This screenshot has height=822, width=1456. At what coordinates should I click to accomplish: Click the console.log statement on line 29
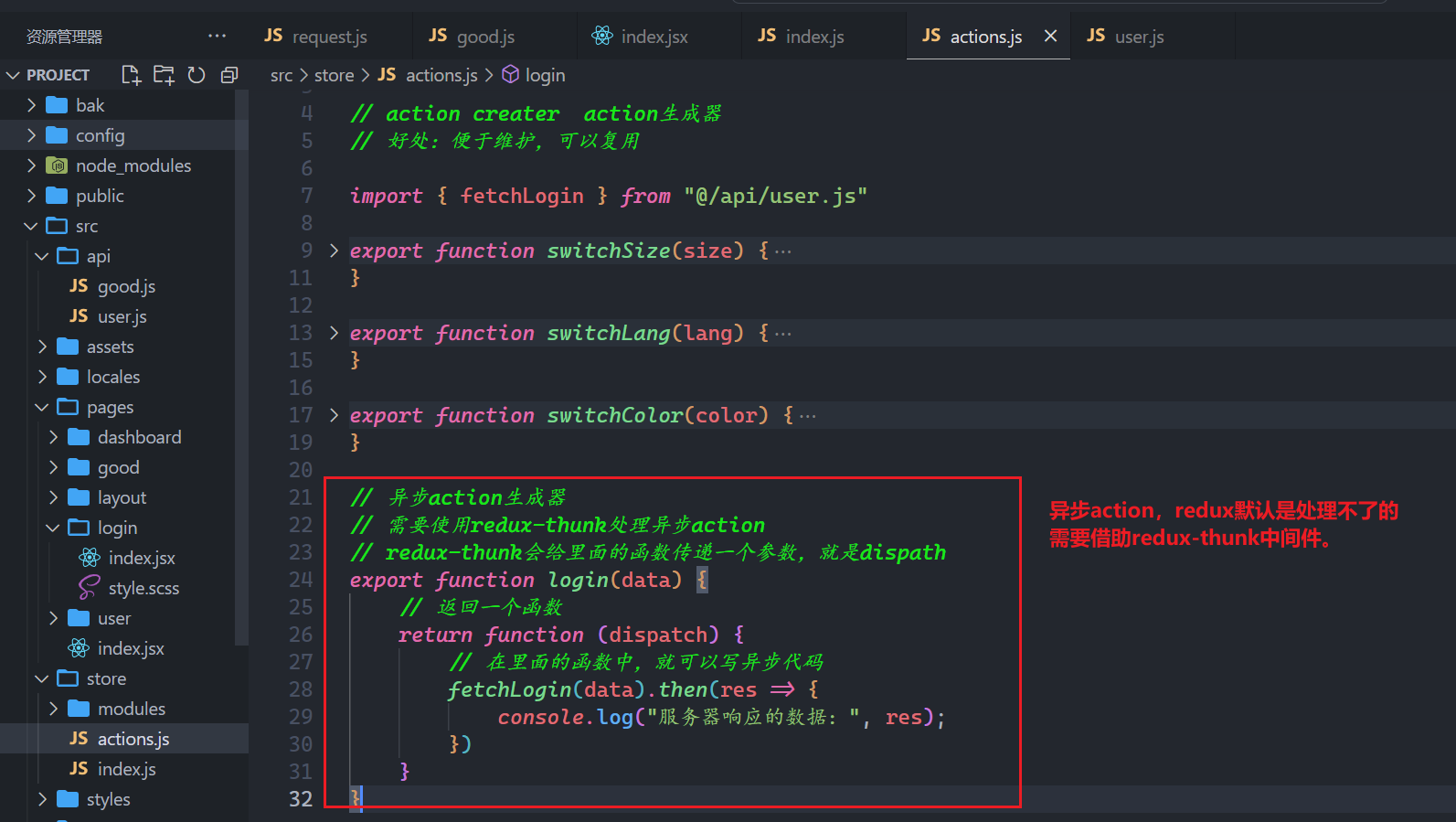coord(721,717)
